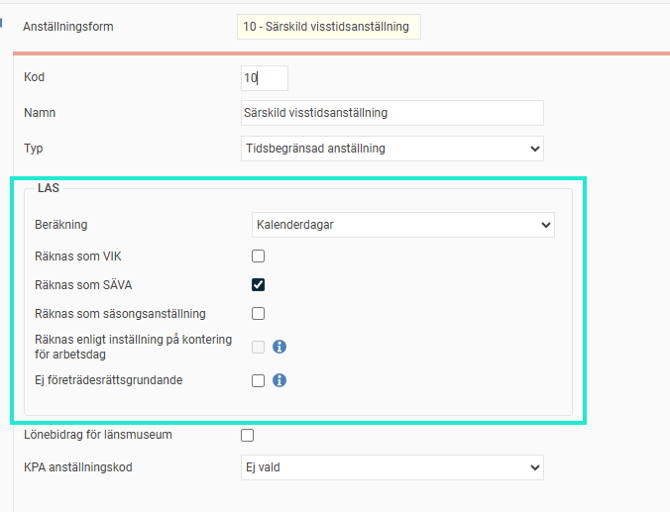Viewport: 670px width, 512px height.
Task: Click the LAS group heading
Action: [x=48, y=188]
